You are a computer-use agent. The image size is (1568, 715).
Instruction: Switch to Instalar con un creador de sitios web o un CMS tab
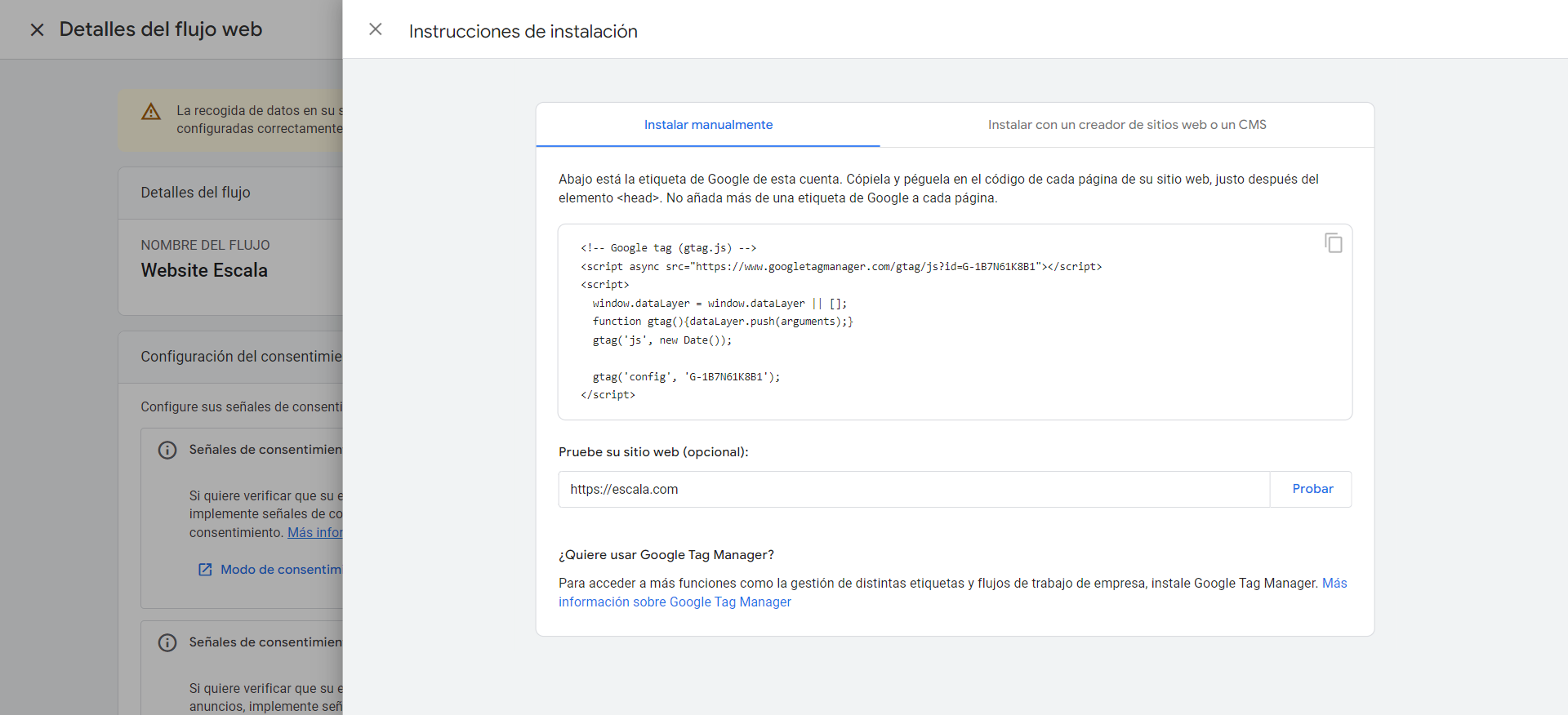(x=1127, y=125)
